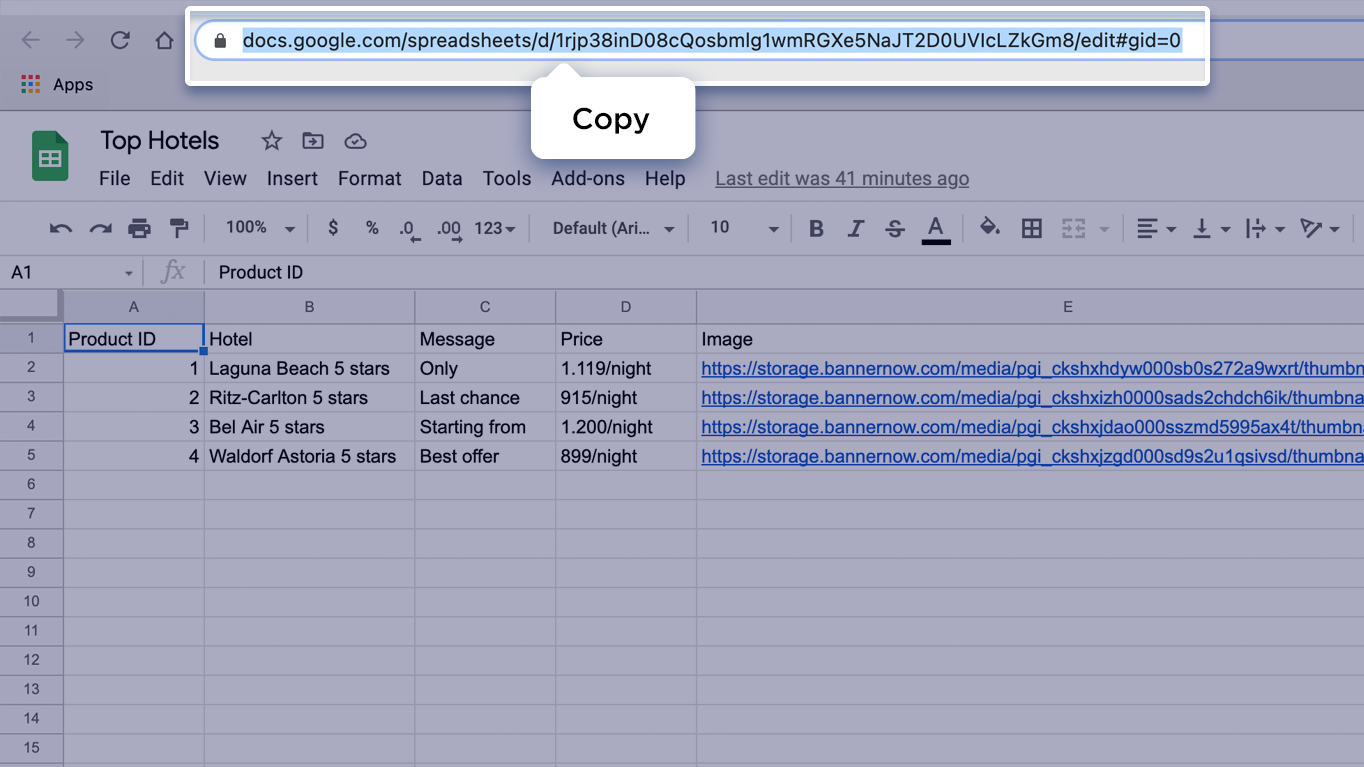1364x767 pixels.
Task: Select column E header
Action: click(x=1030, y=307)
